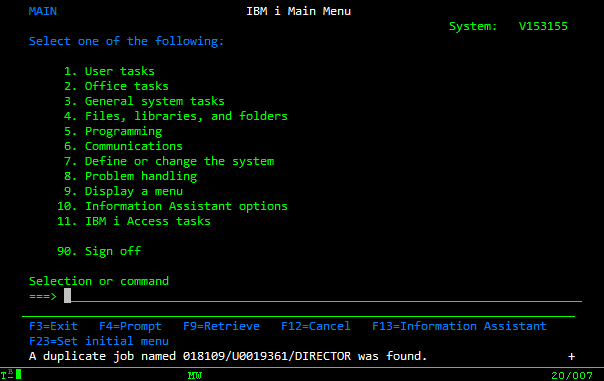Open option 8 Problem handling
This screenshot has height=381, width=604.
click(x=131, y=176)
